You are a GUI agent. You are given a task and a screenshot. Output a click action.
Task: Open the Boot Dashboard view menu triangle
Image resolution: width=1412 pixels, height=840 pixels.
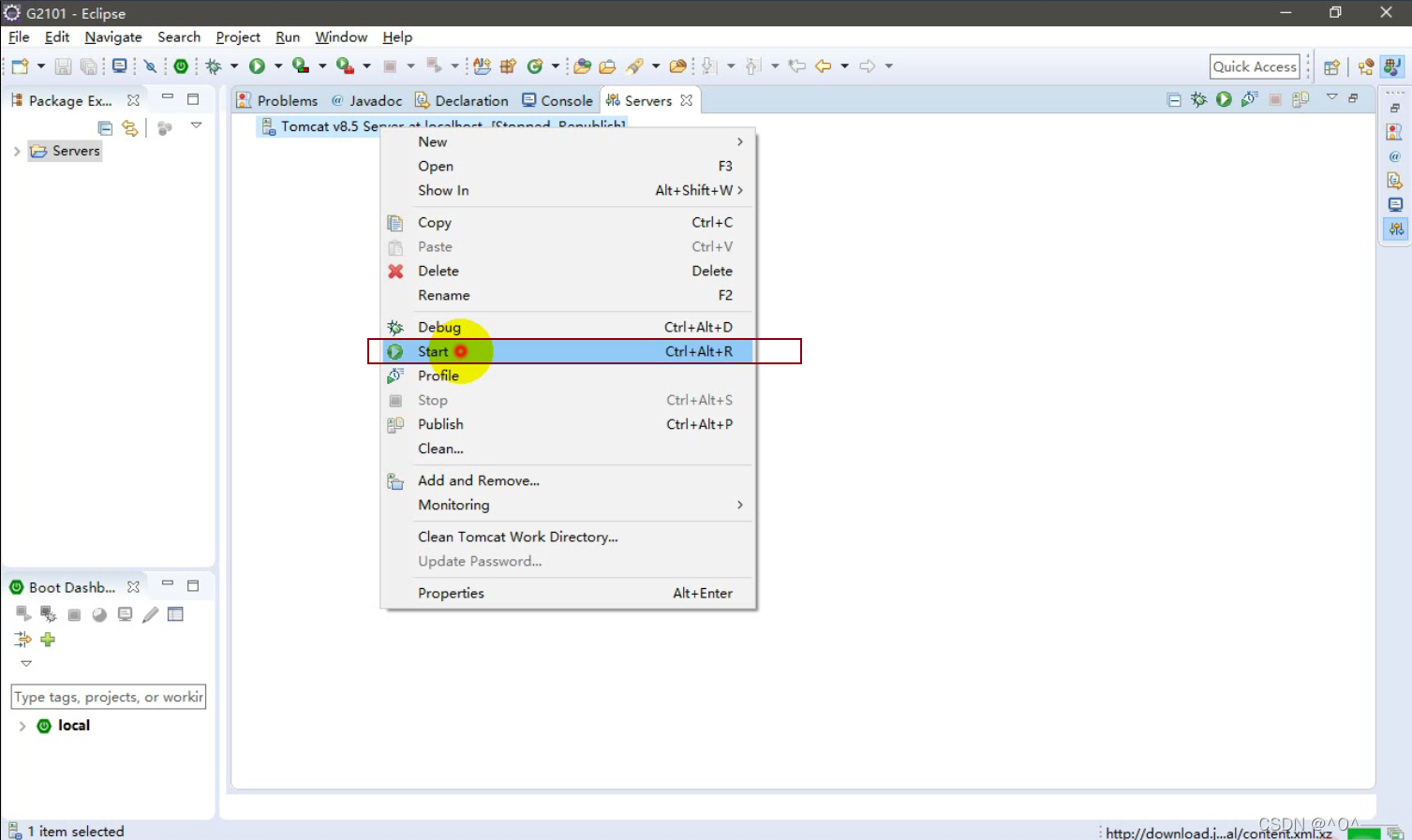pos(26,664)
